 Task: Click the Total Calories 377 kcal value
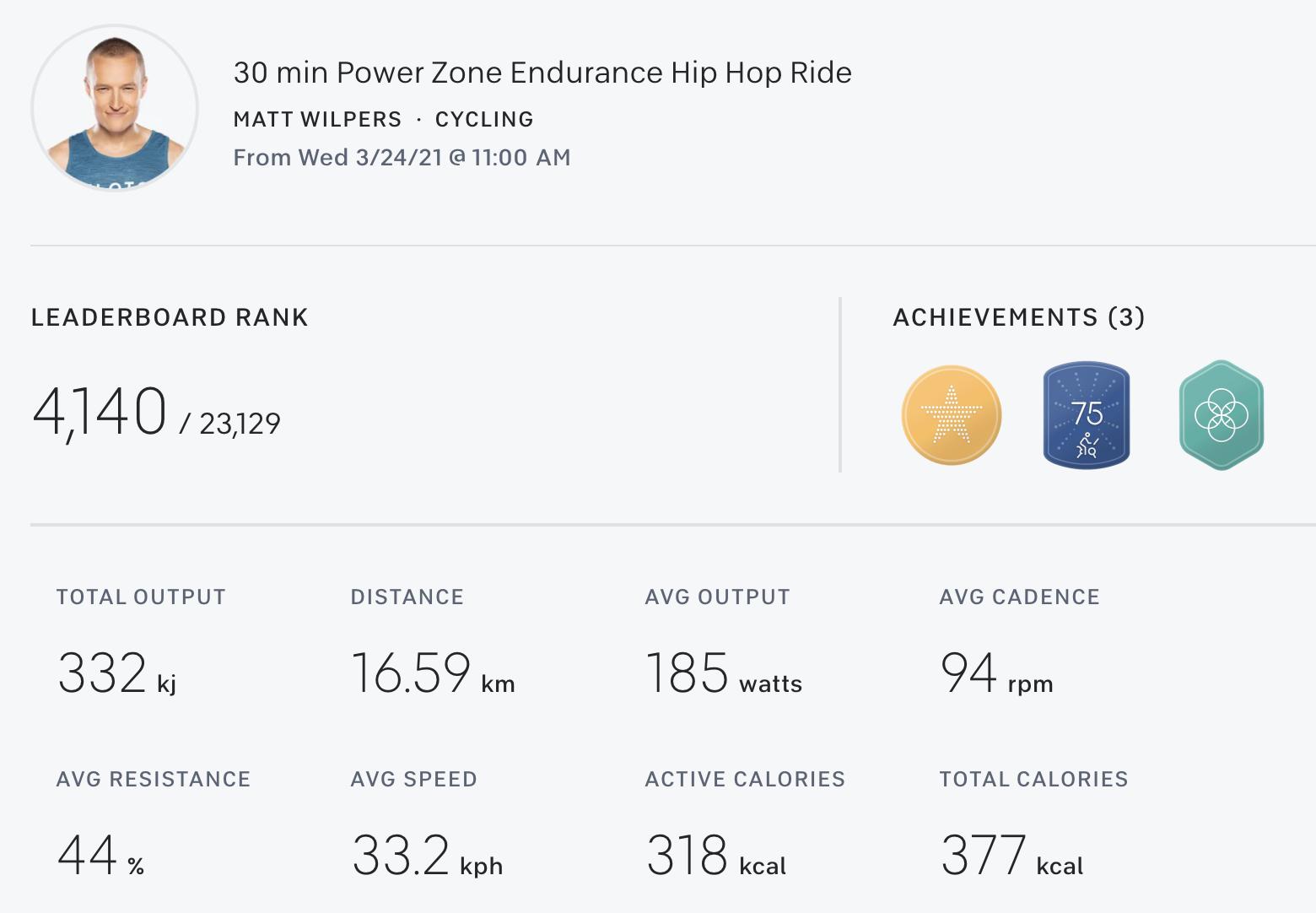pyautogui.click(x=1011, y=856)
